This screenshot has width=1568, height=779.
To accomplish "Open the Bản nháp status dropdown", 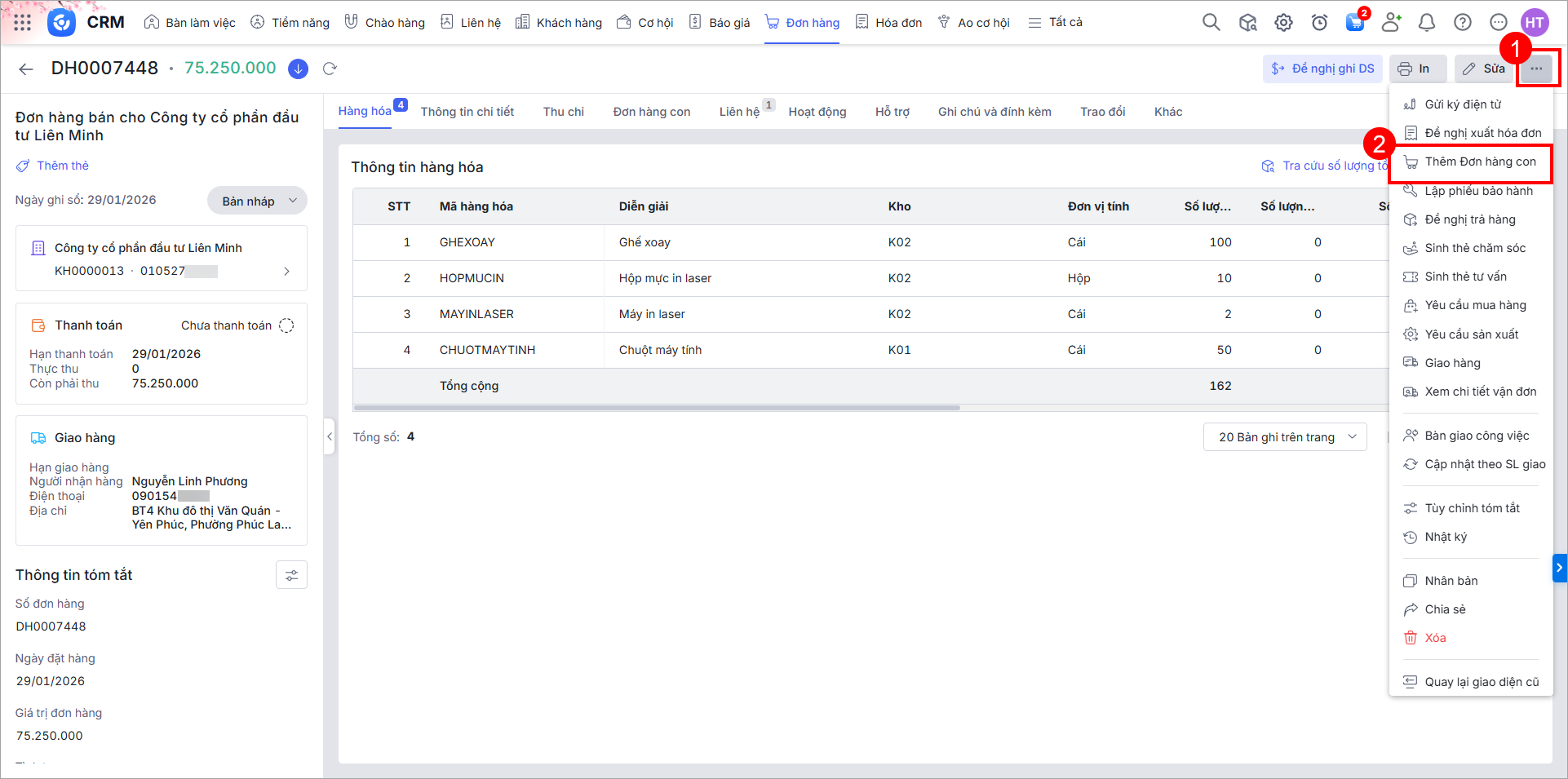I will pyautogui.click(x=257, y=201).
